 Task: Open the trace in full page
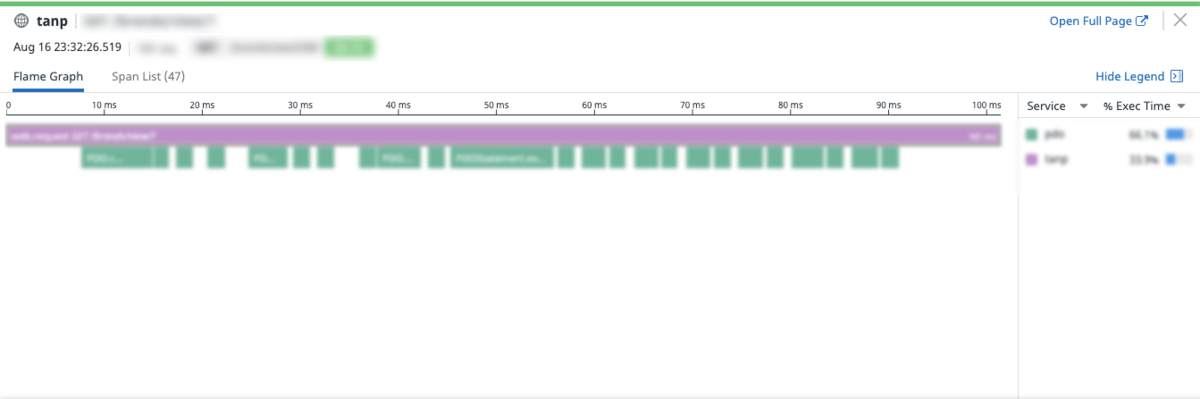(x=1099, y=21)
